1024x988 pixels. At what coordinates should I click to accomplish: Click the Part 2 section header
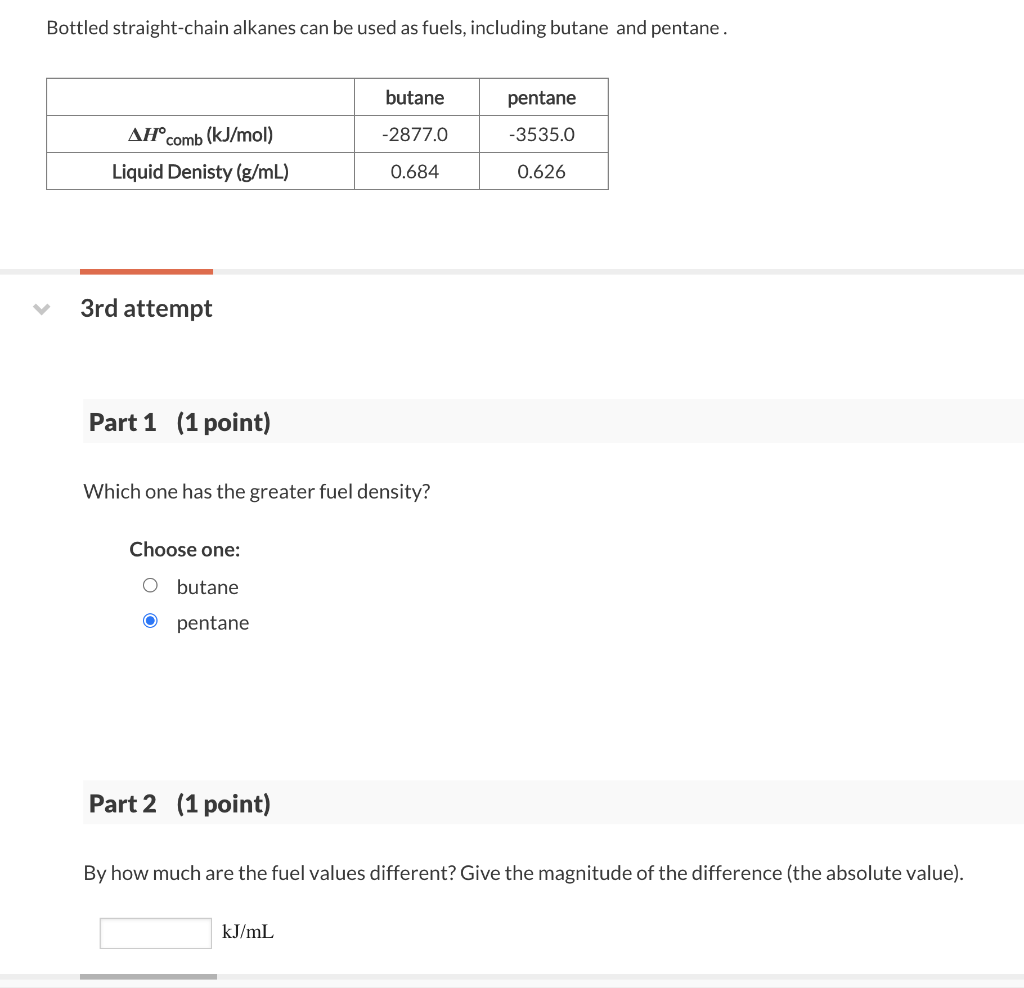tap(553, 803)
